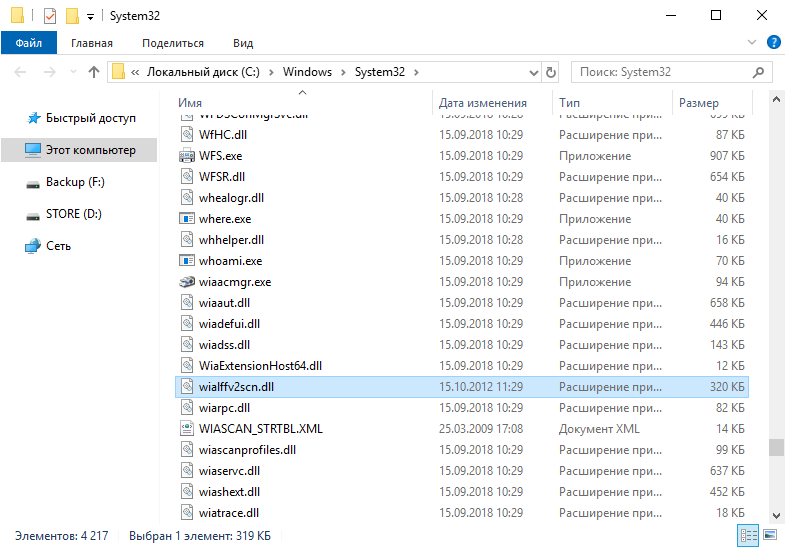Image resolution: width=786 pixels, height=548 pixels.
Task: Click file name wiaservc.dll
Action: 229,471
